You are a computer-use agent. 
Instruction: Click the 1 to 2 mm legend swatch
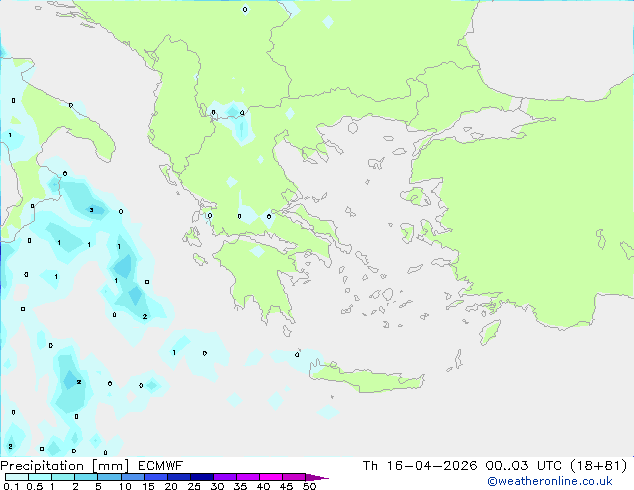point(63,477)
